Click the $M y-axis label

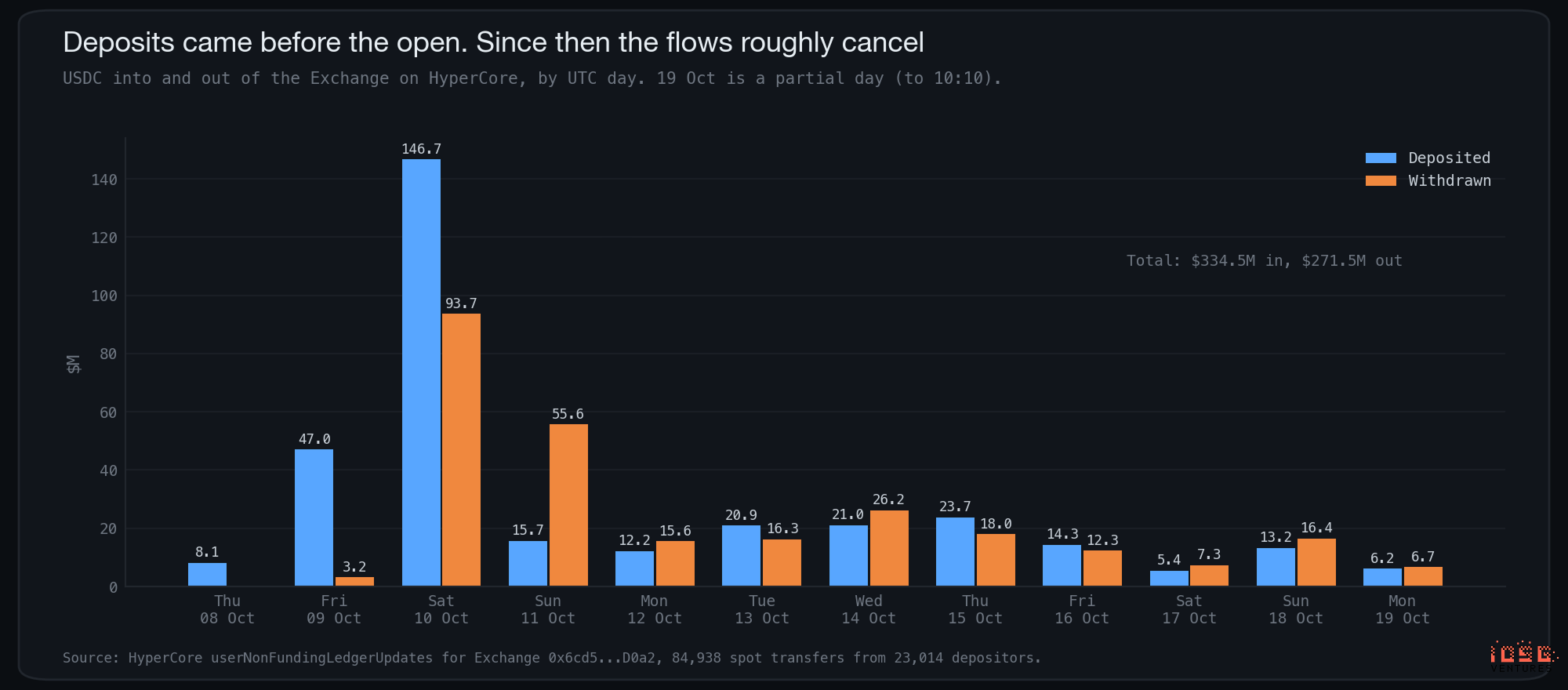[x=74, y=364]
